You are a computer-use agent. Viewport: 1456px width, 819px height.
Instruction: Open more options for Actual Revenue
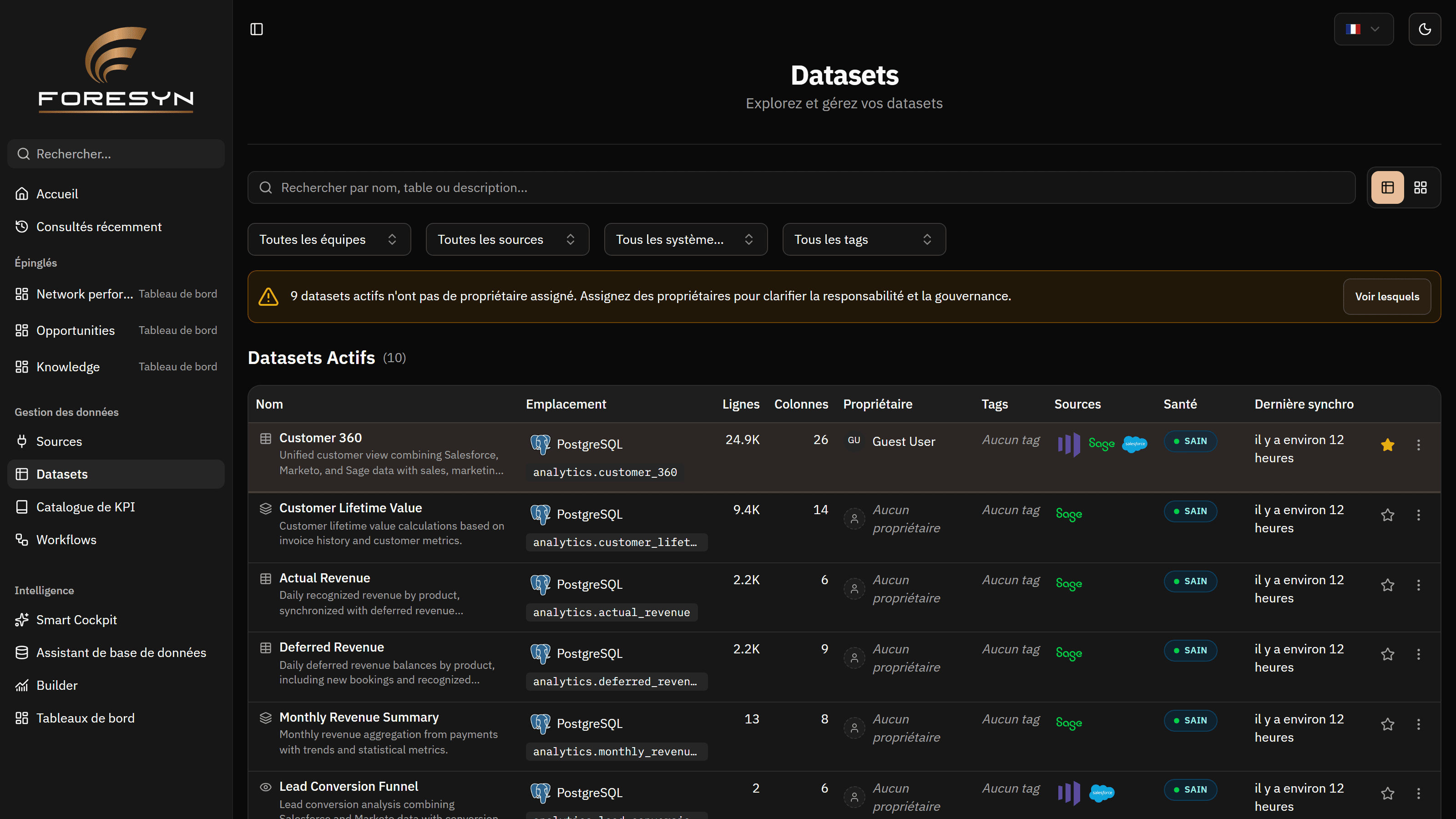point(1418,585)
